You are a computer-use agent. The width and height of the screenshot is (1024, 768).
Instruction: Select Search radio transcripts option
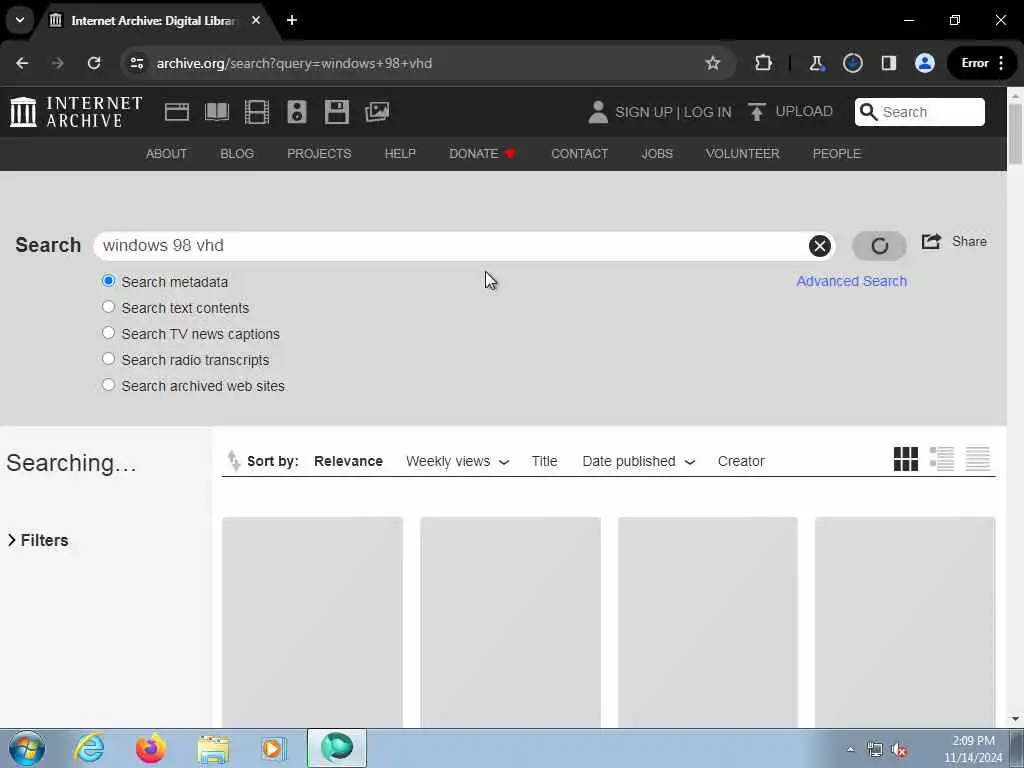click(x=108, y=359)
